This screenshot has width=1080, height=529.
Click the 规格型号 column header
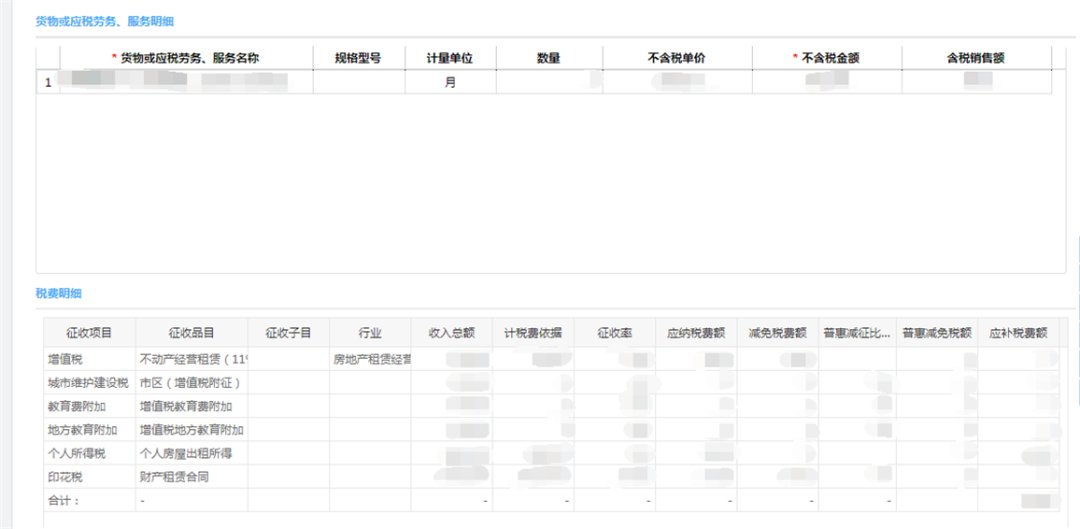pyautogui.click(x=359, y=59)
